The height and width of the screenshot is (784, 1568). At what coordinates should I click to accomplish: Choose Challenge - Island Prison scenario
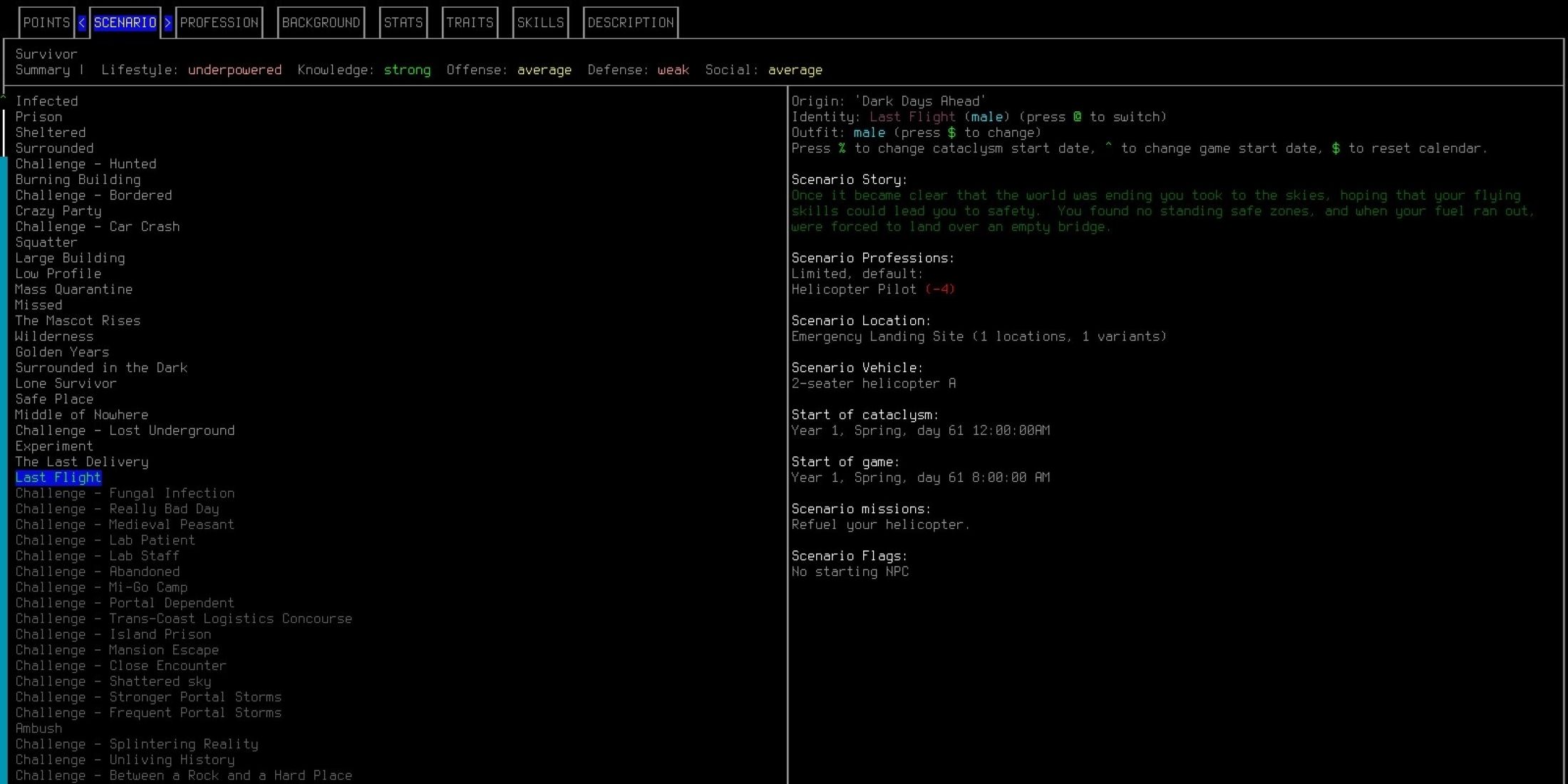(x=113, y=634)
